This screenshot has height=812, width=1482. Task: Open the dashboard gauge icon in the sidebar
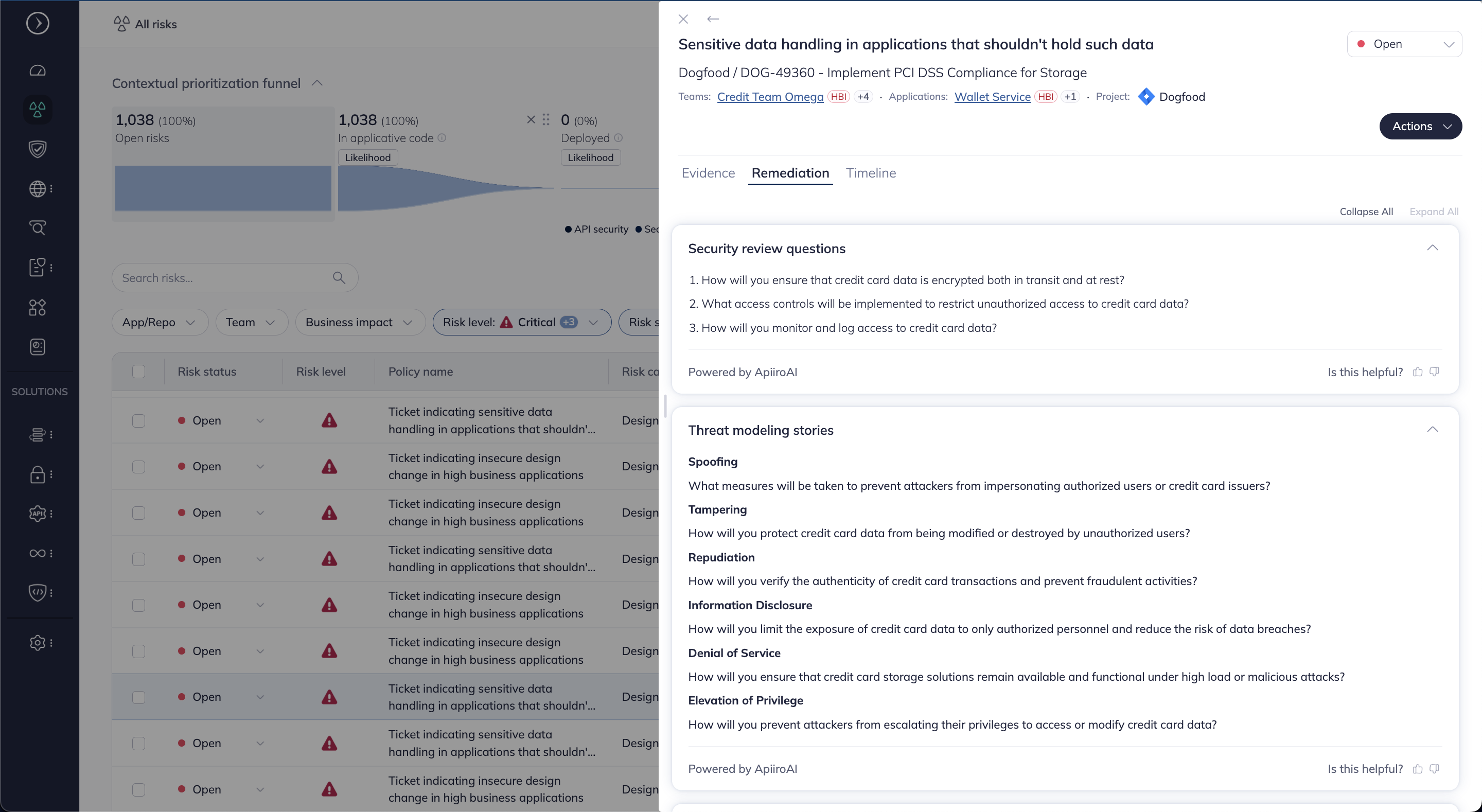tap(37, 70)
